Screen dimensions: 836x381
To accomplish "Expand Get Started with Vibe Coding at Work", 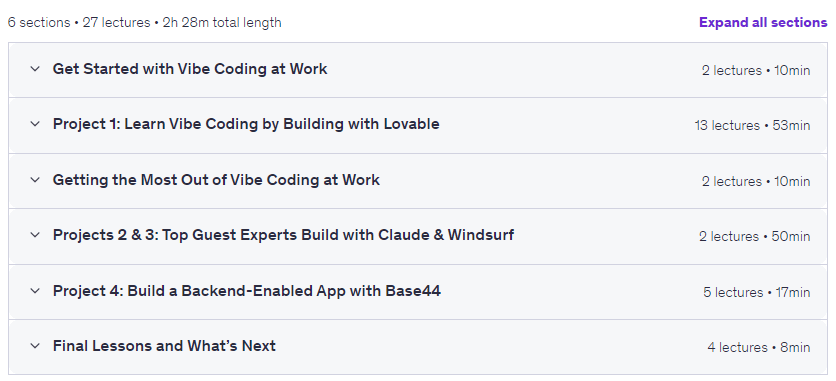I will coord(190,69).
